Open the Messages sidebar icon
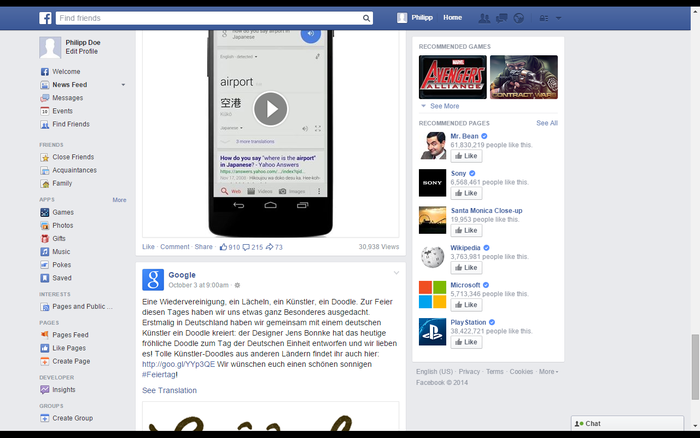The height and width of the screenshot is (438, 700). pyautogui.click(x=45, y=98)
